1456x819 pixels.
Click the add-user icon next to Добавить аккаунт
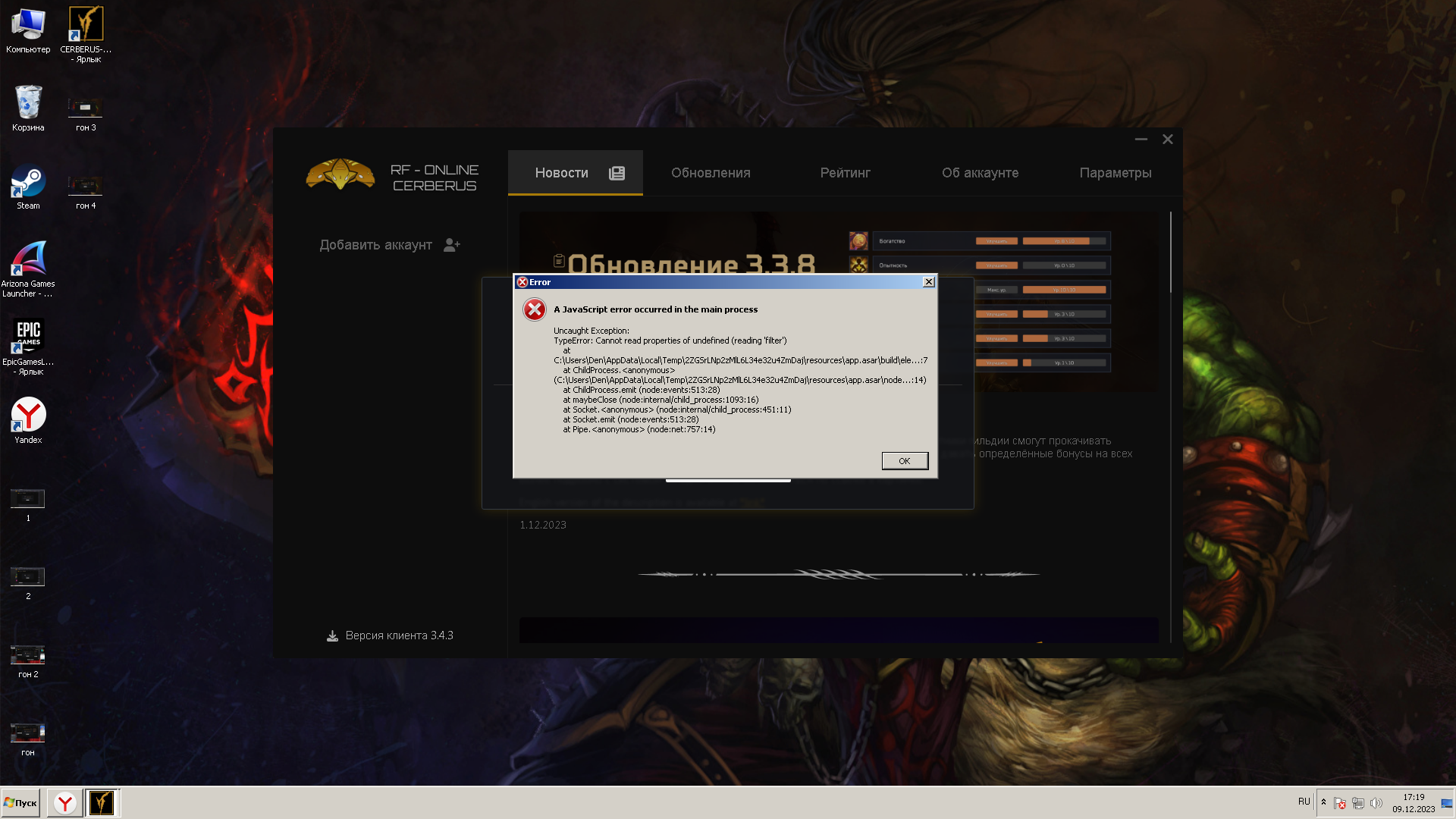[x=452, y=245]
